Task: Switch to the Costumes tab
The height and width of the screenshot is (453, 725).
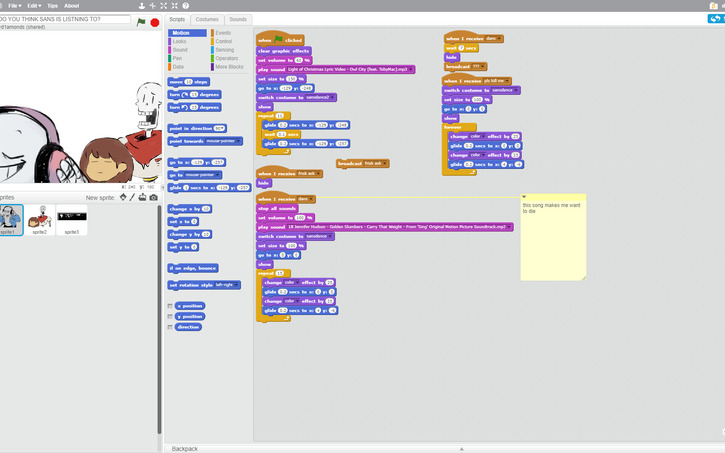Action: 207,19
